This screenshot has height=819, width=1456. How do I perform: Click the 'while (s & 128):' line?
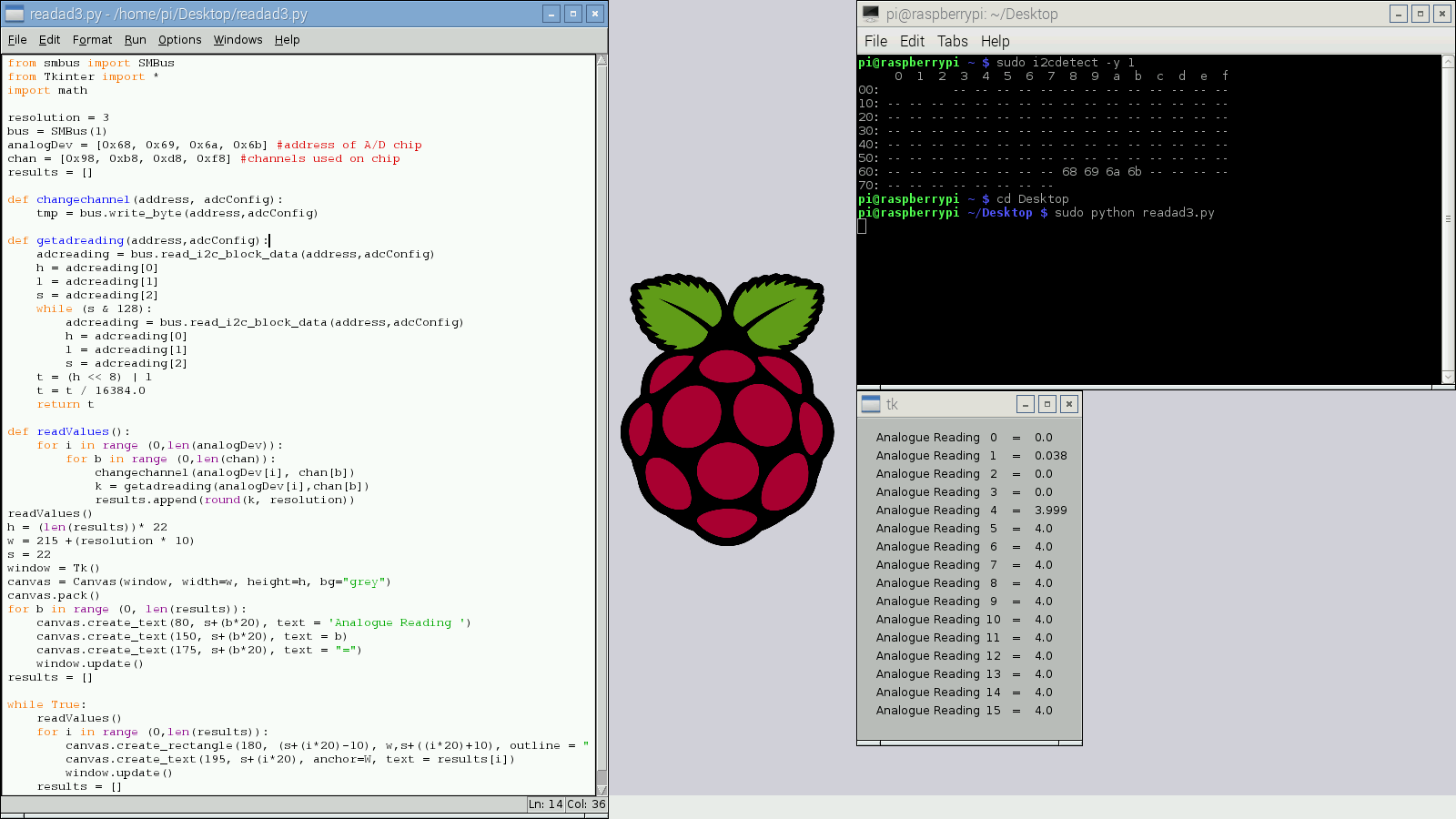coord(95,308)
